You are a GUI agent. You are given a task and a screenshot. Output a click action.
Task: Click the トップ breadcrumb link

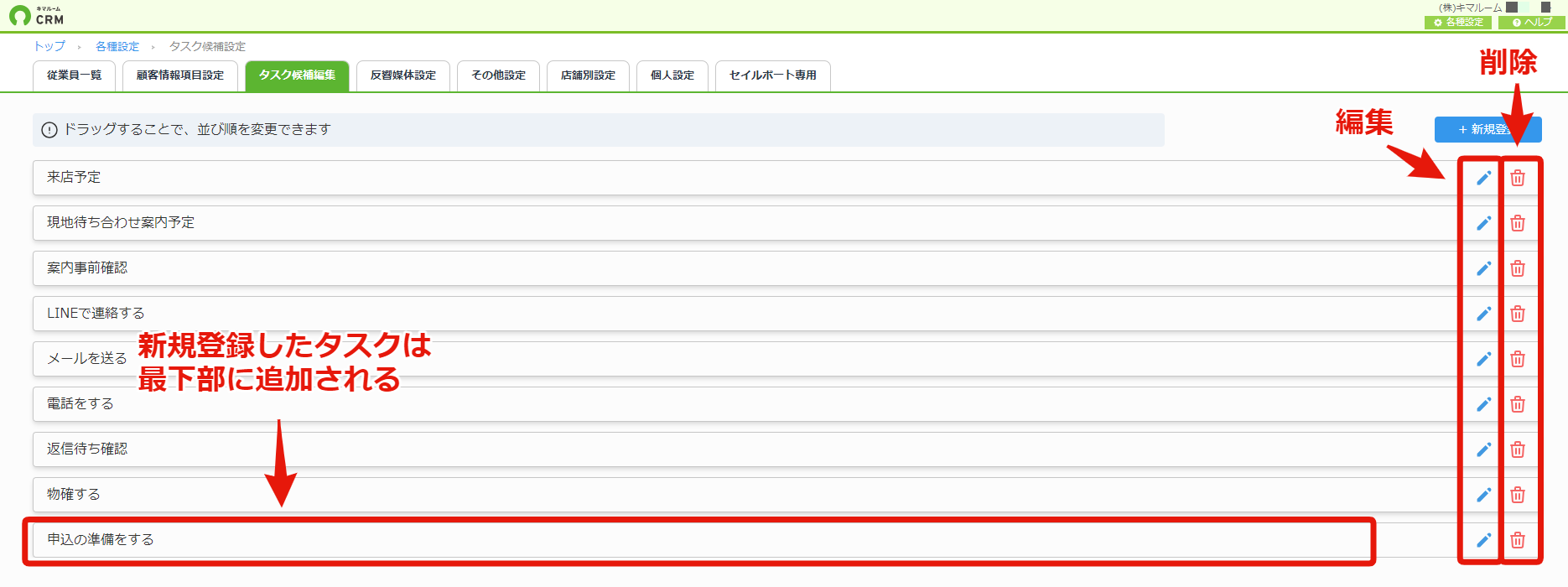pyautogui.click(x=49, y=46)
